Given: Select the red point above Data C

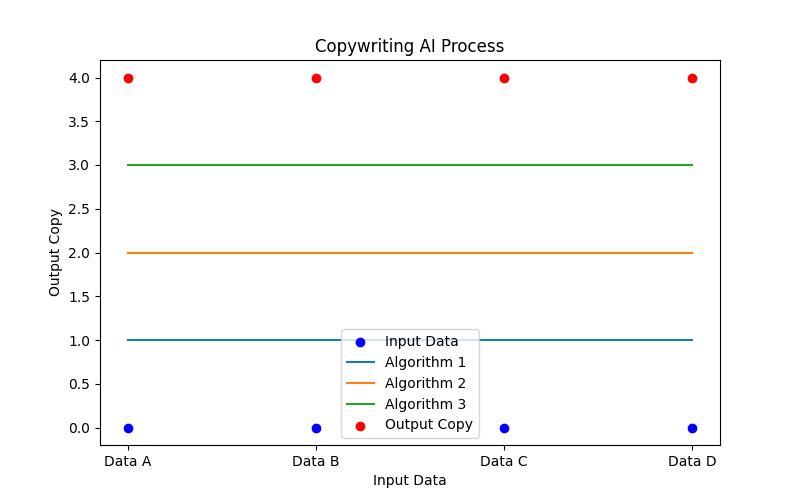Looking at the screenshot, I should 504,78.
